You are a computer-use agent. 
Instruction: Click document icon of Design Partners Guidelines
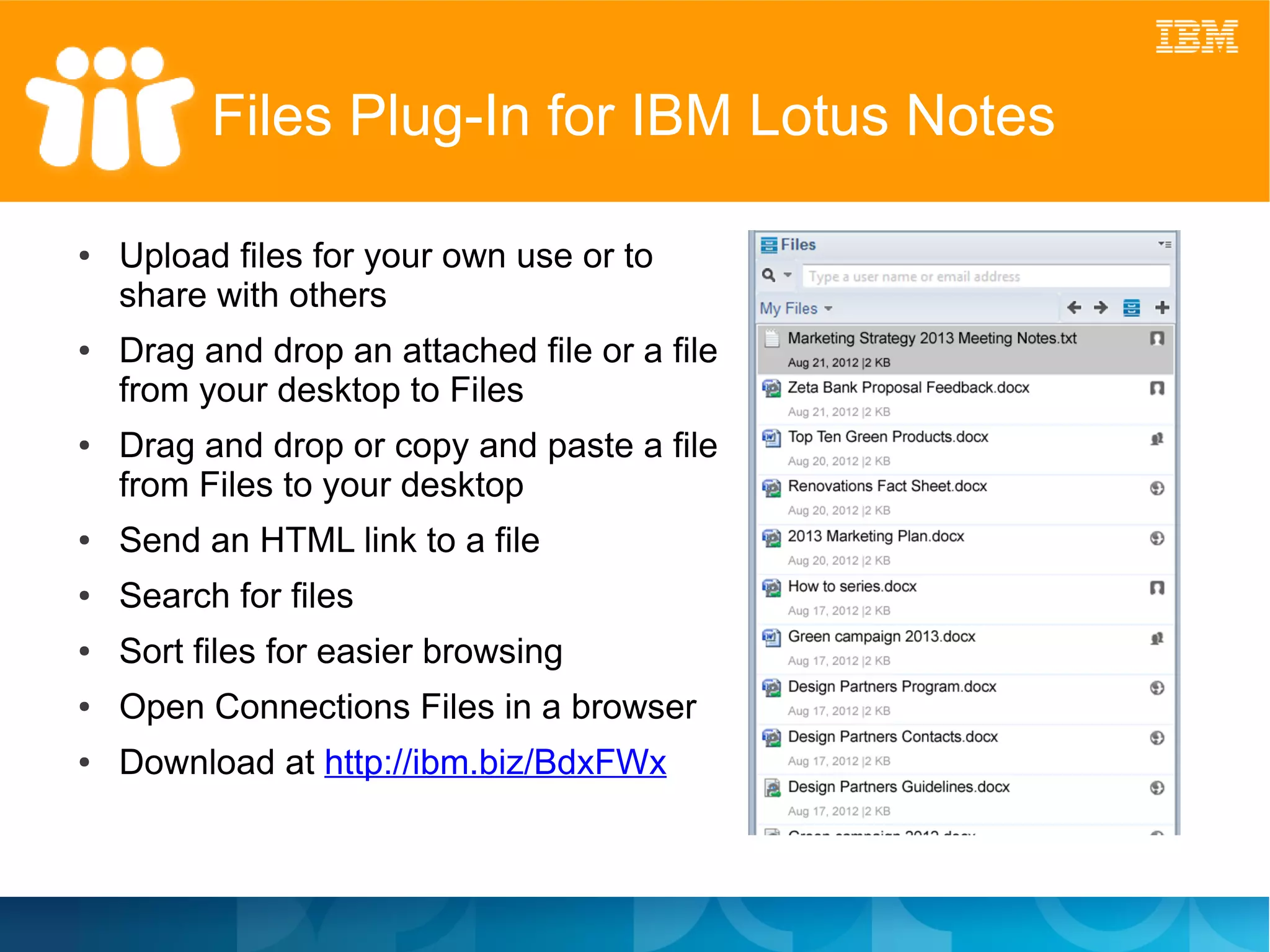771,788
